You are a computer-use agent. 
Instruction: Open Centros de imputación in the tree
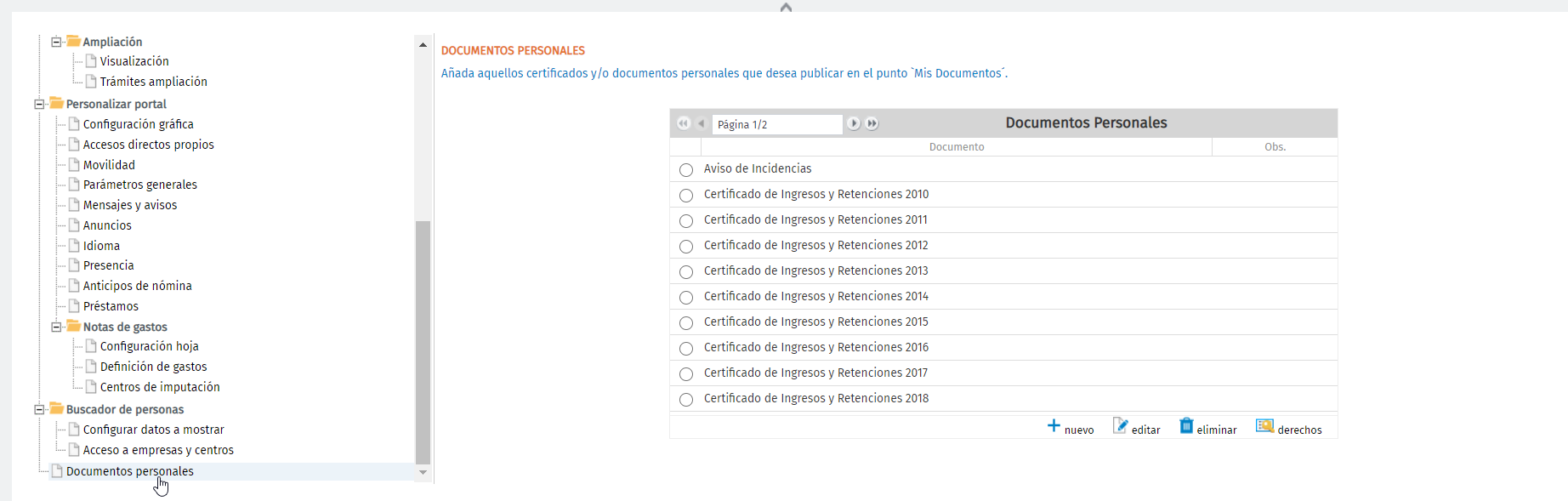[160, 387]
